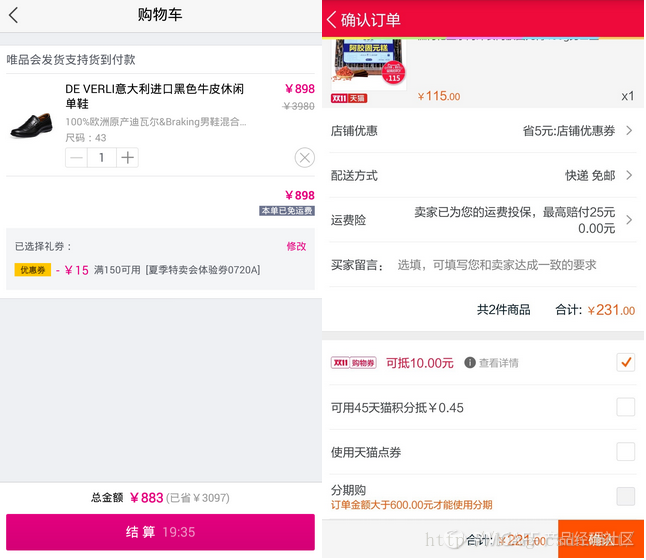
Task: Tap 唯品会发货支持货到付款 header text
Action: coord(71,59)
